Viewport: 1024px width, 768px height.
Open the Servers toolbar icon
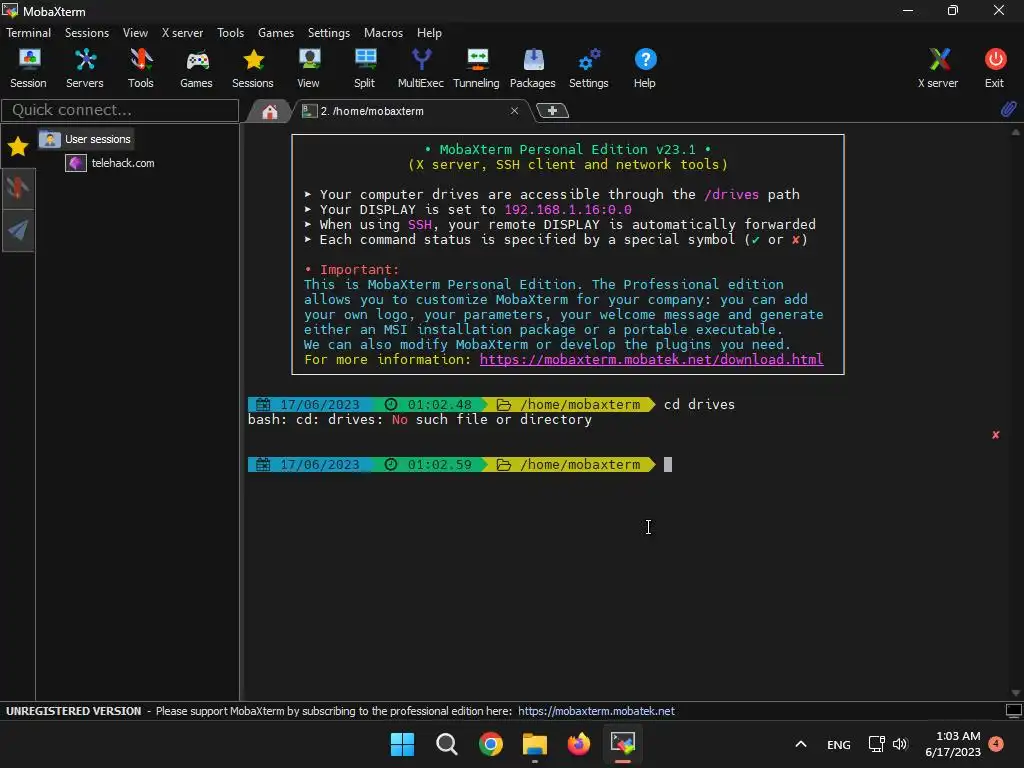point(84,69)
